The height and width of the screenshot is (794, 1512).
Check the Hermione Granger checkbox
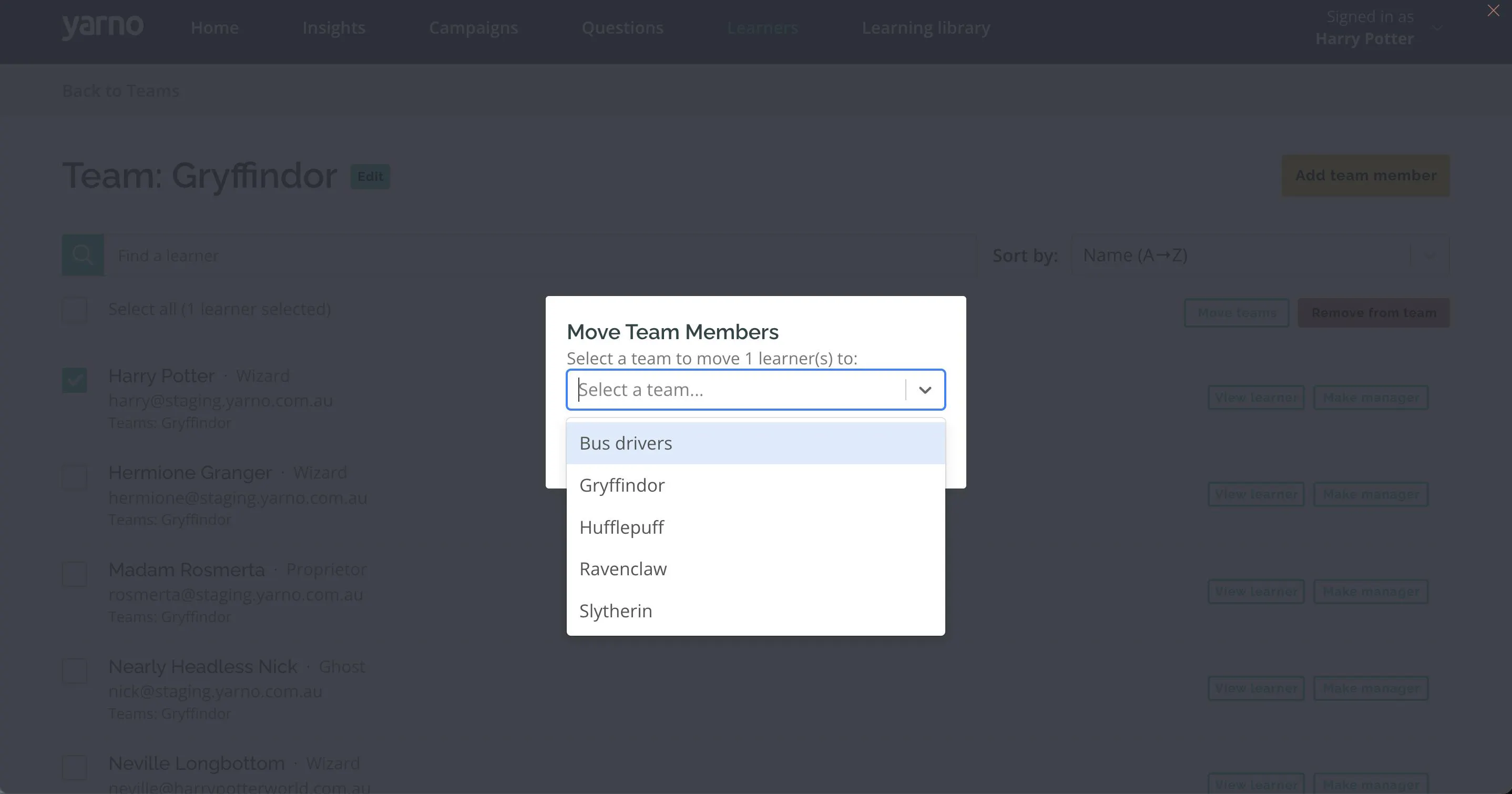click(x=75, y=477)
